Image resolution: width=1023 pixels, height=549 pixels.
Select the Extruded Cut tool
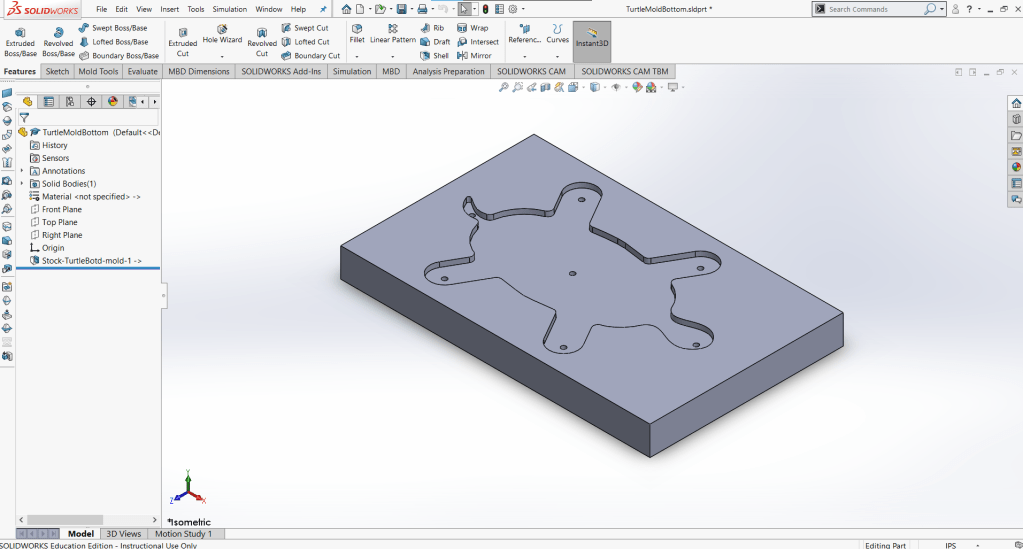(x=182, y=42)
